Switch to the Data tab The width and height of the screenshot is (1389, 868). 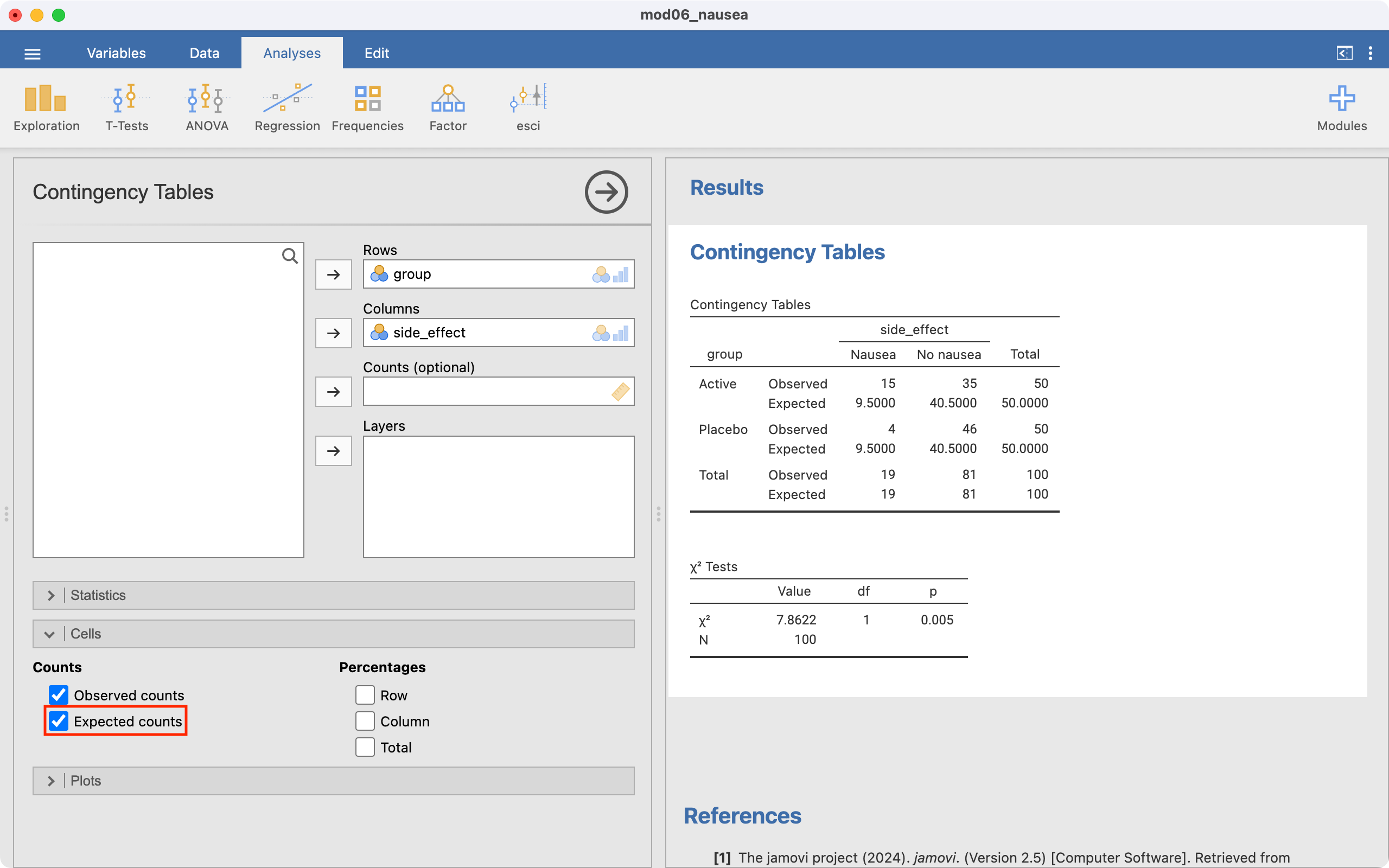[x=205, y=53]
